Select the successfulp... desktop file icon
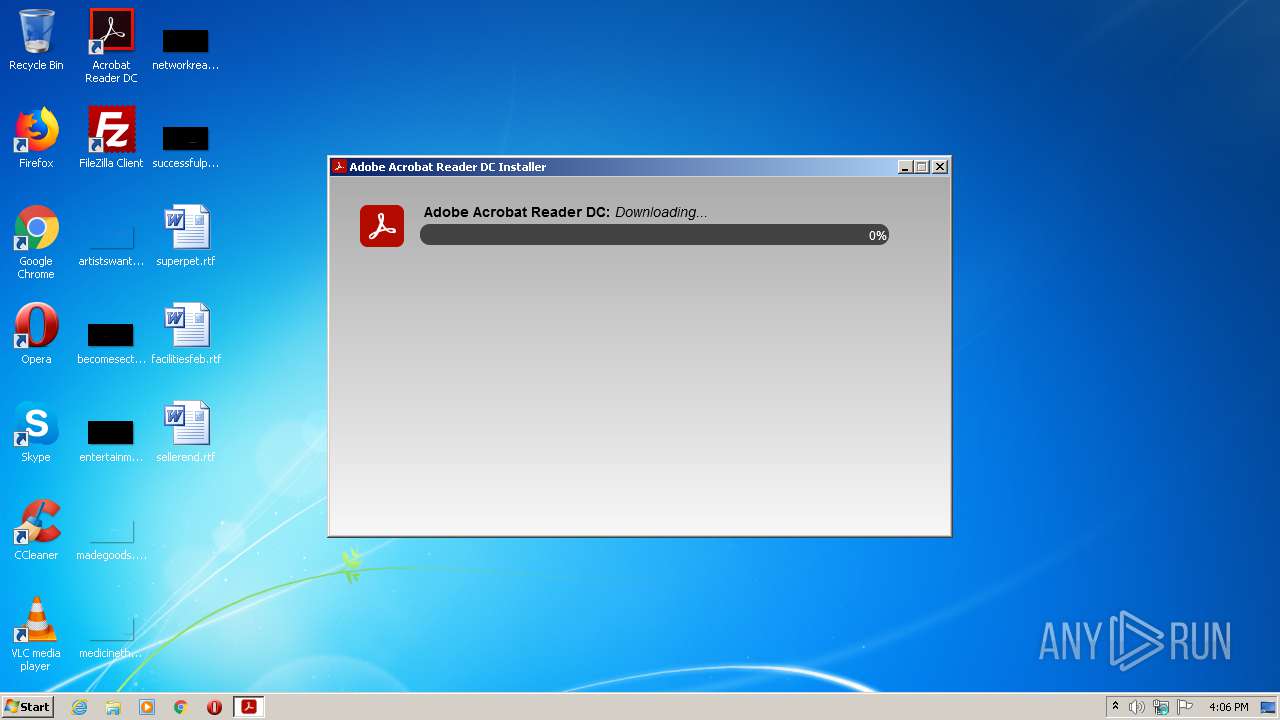Image resolution: width=1280 pixels, height=720 pixels. pyautogui.click(x=185, y=146)
